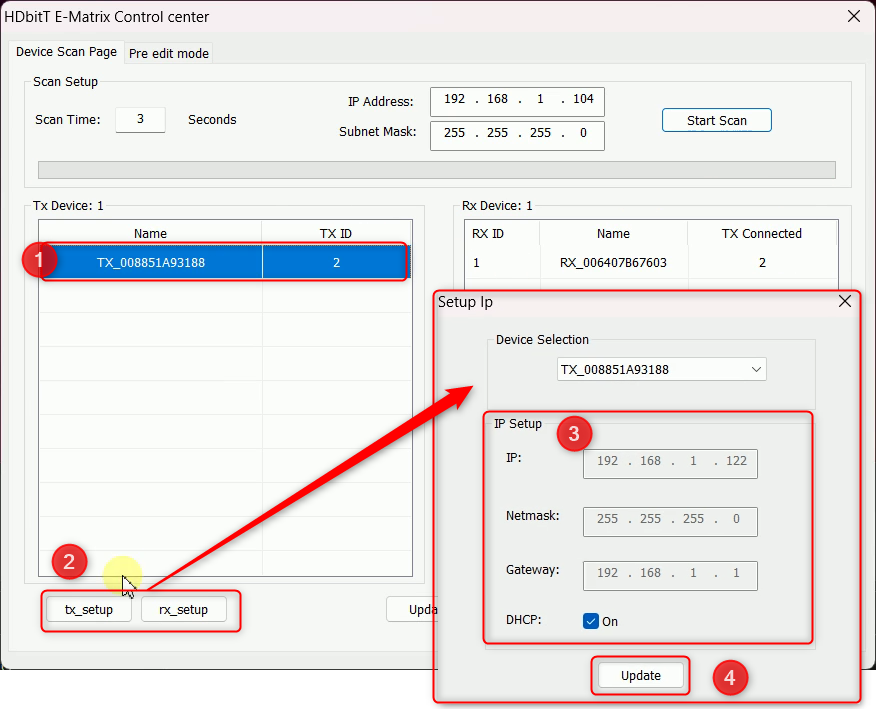This screenshot has height=709, width=876.
Task: Click the TX Connected column header
Action: [761, 233]
